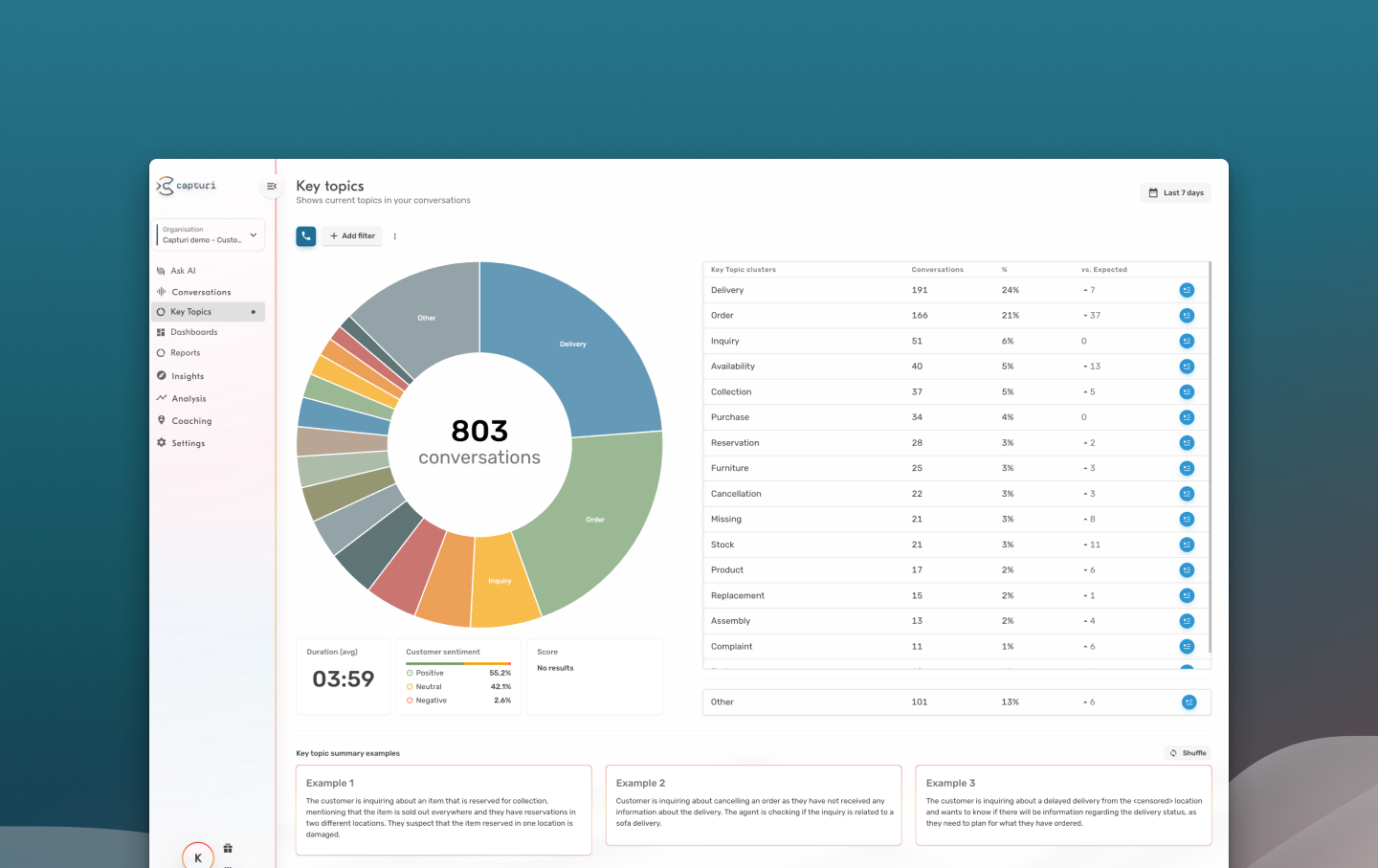The width and height of the screenshot is (1378, 868).
Task: Click the gift icon in sidebar bottom
Action: click(x=228, y=848)
